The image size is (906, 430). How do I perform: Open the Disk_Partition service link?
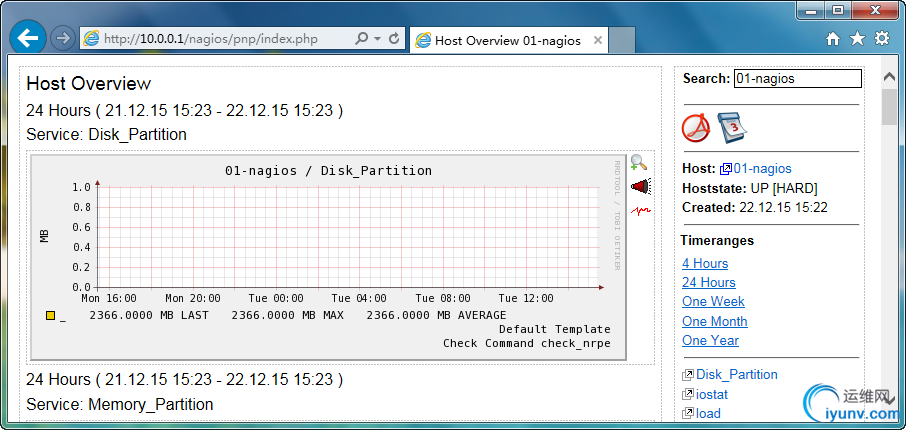(737, 375)
